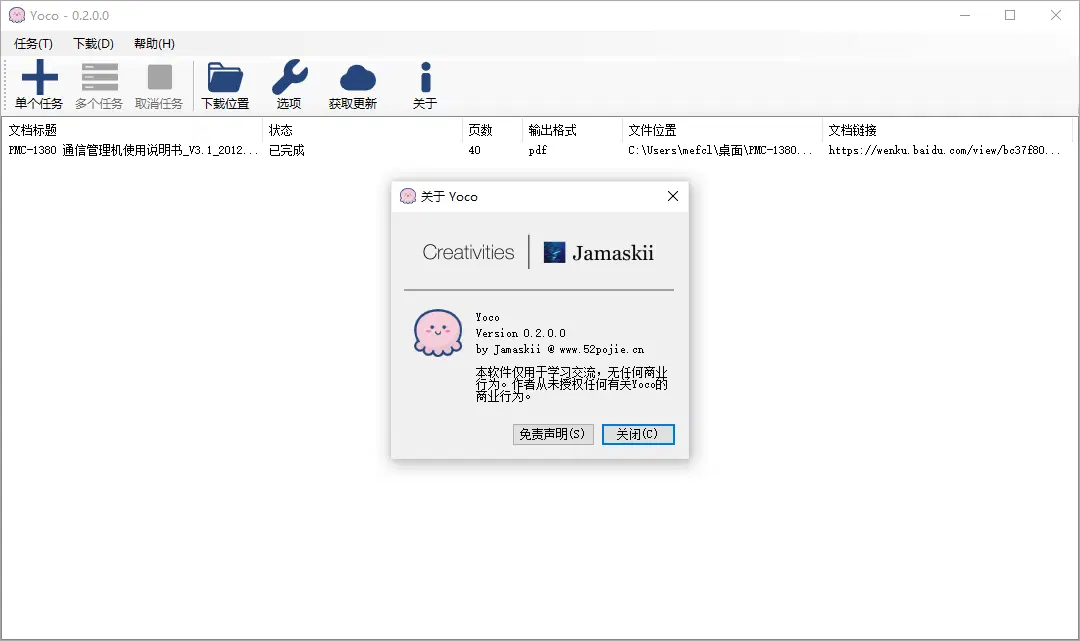Image resolution: width=1080 pixels, height=641 pixels.
Task: Close the Yoco main window
Action: pyautogui.click(x=1055, y=15)
